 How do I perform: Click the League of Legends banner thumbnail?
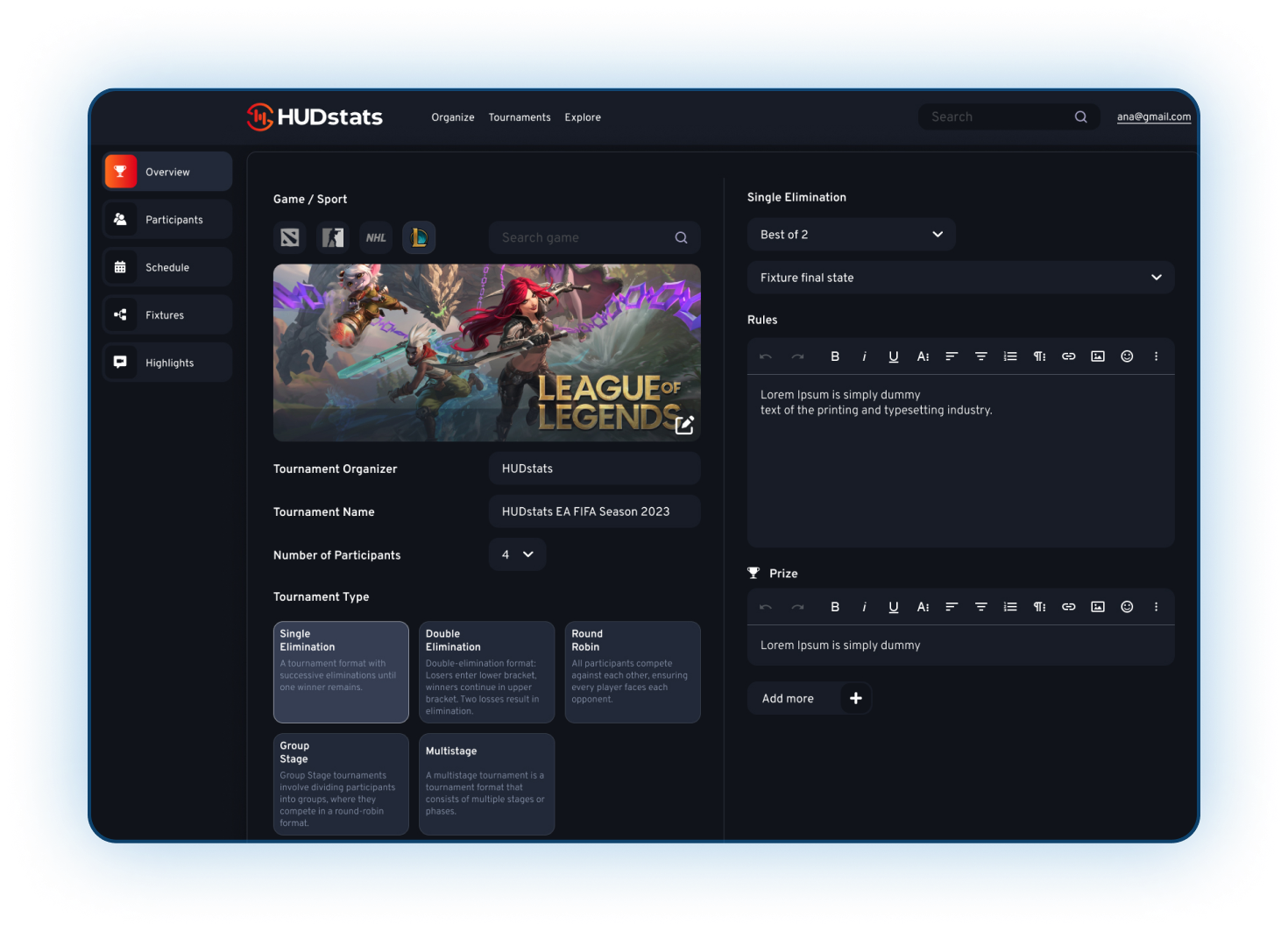486,352
